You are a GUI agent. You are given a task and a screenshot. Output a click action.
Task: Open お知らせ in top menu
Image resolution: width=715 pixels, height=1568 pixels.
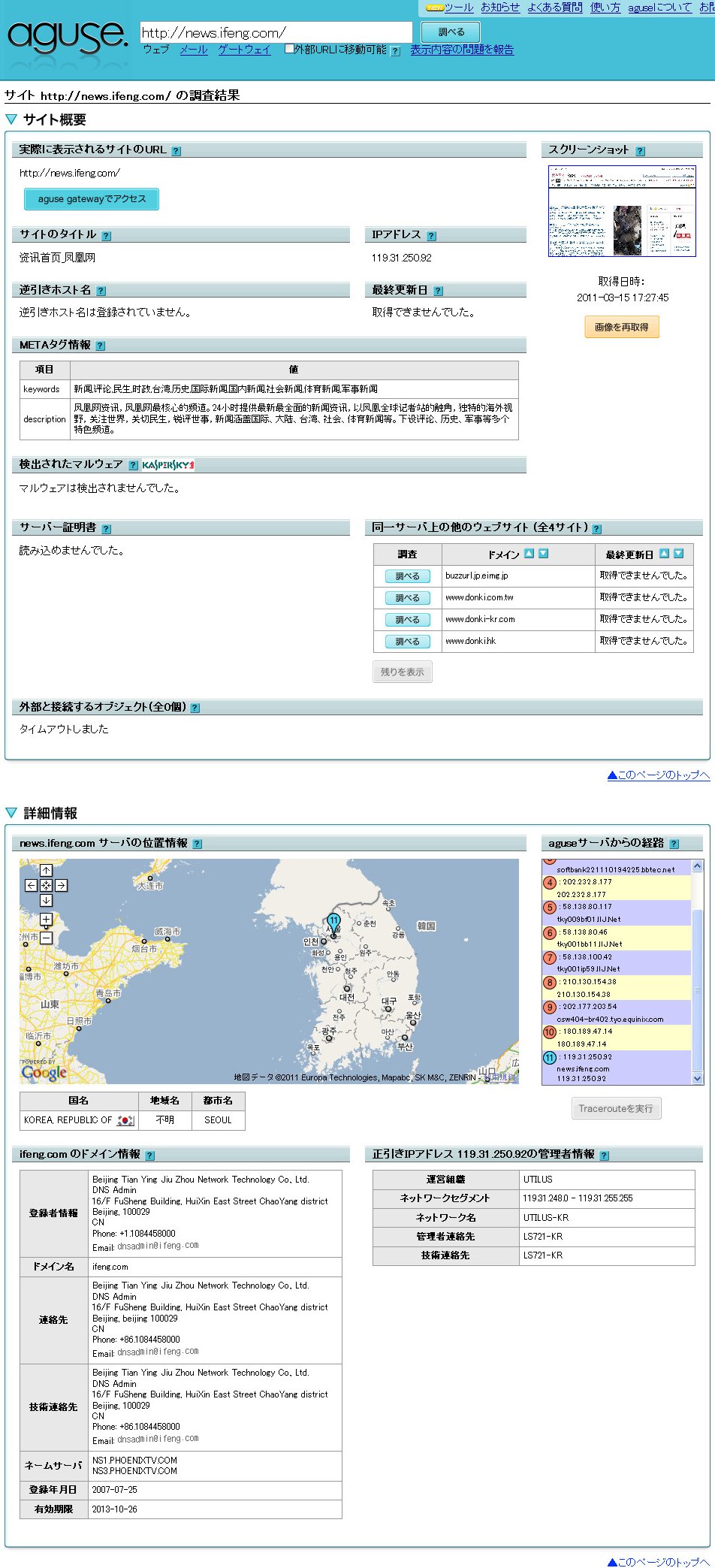(500, 8)
